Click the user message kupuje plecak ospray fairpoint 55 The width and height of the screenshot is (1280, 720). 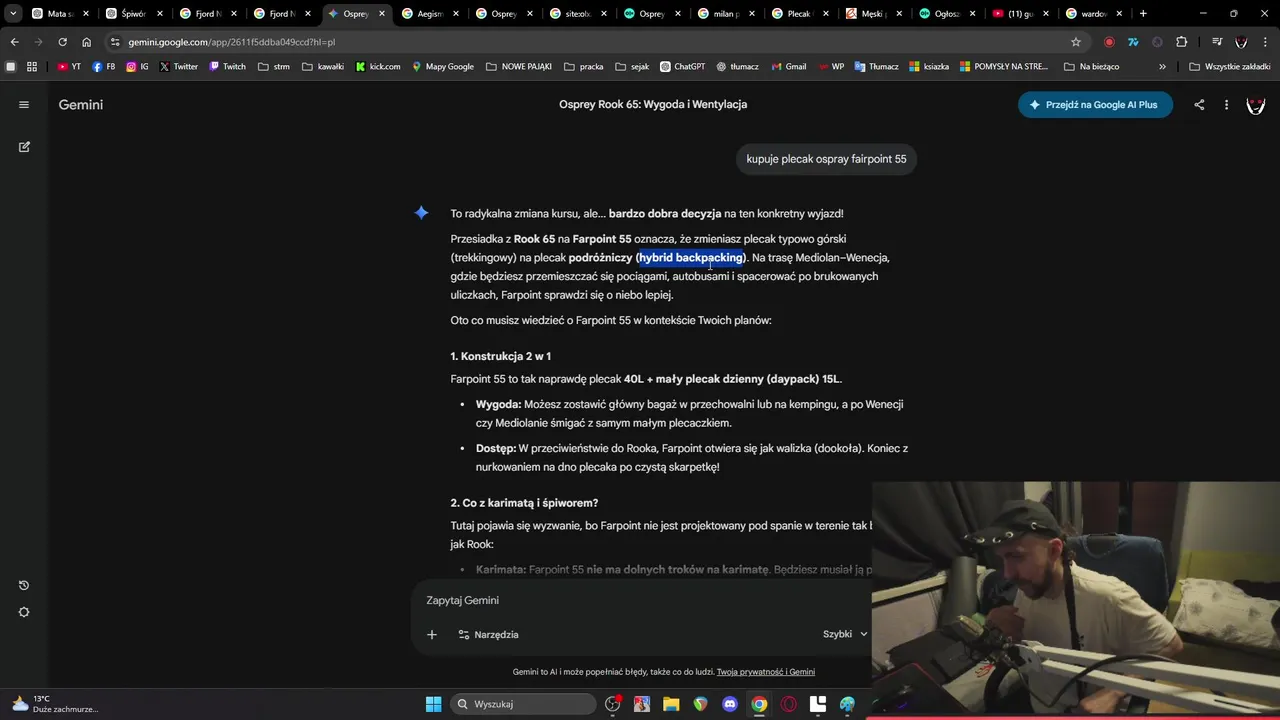(x=826, y=159)
